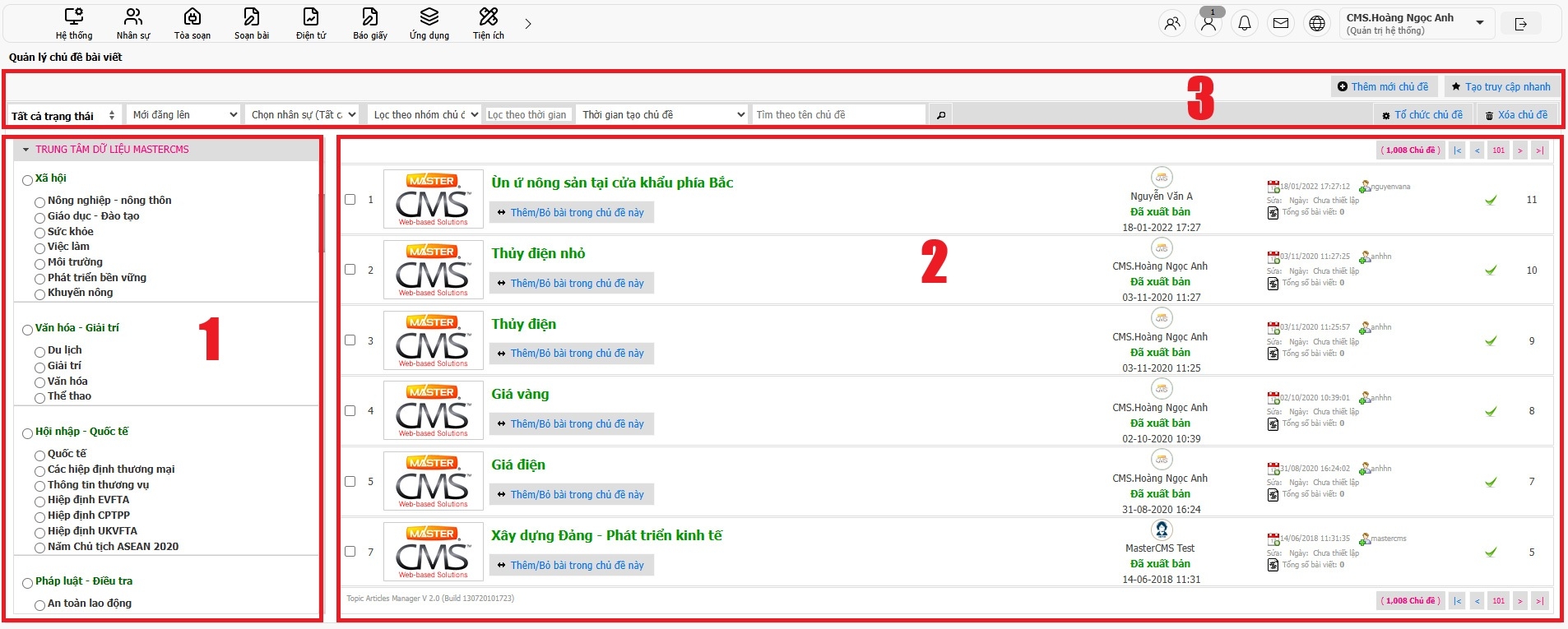
Task: Click the magnifier search button
Action: pos(941,115)
